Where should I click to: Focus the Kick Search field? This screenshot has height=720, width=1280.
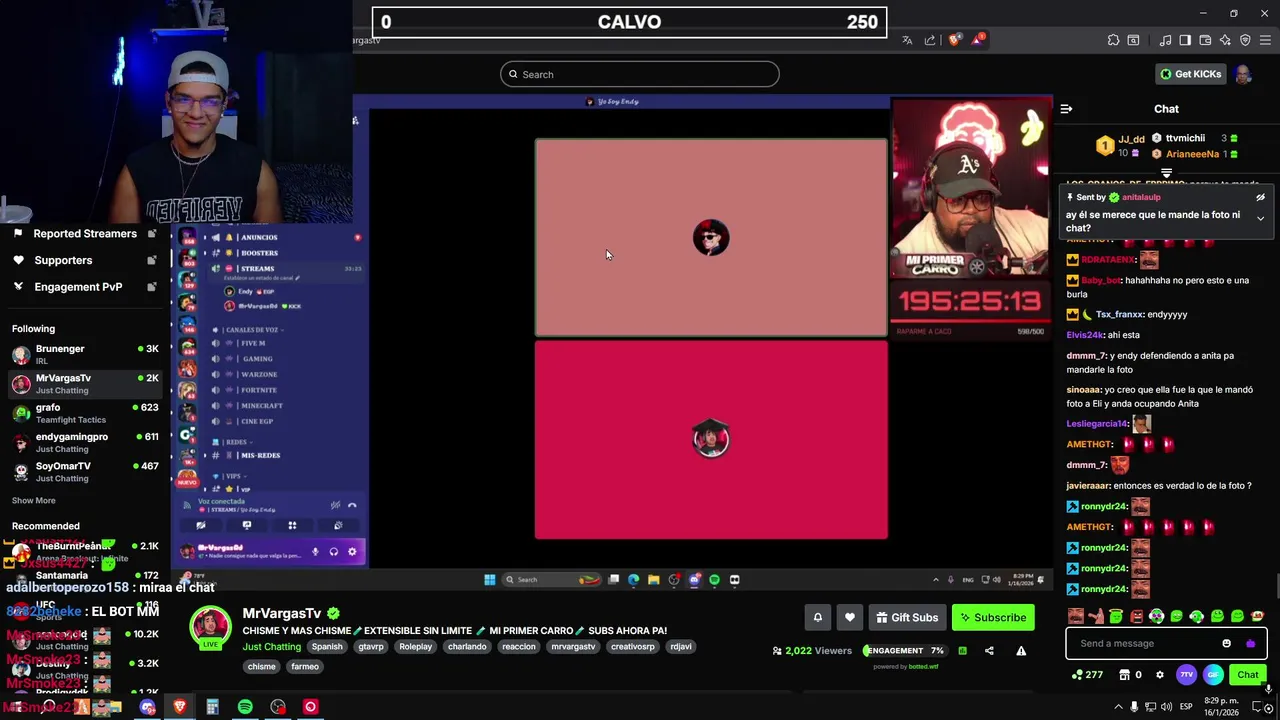pos(640,74)
